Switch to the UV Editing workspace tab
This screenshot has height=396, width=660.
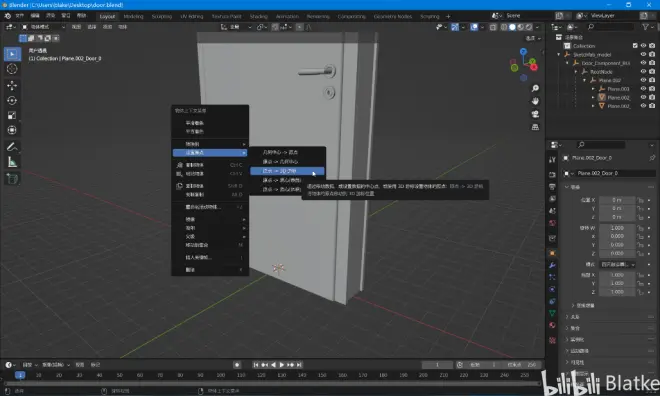pyautogui.click(x=192, y=16)
